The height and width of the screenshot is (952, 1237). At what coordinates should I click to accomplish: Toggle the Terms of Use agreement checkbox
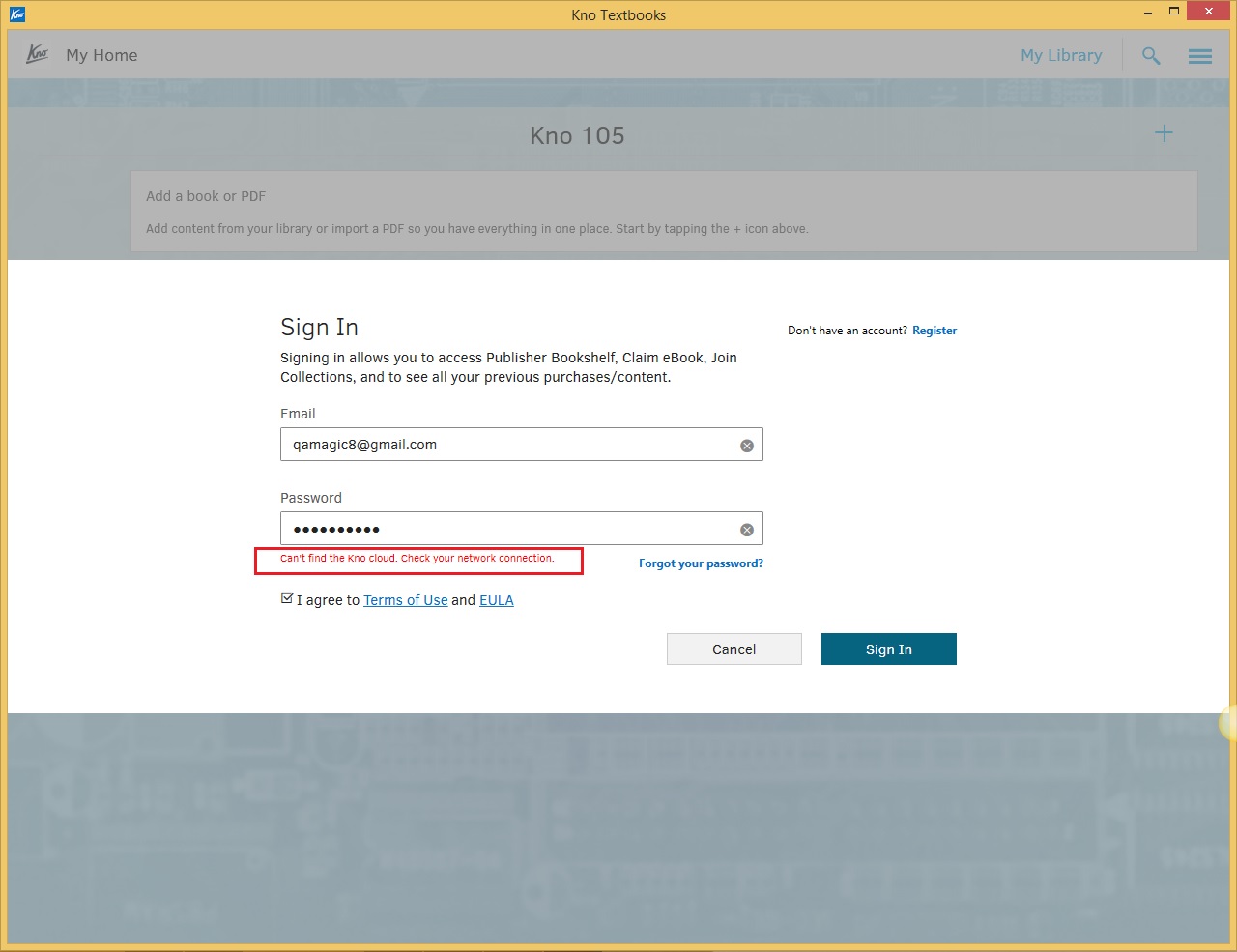pos(287,599)
